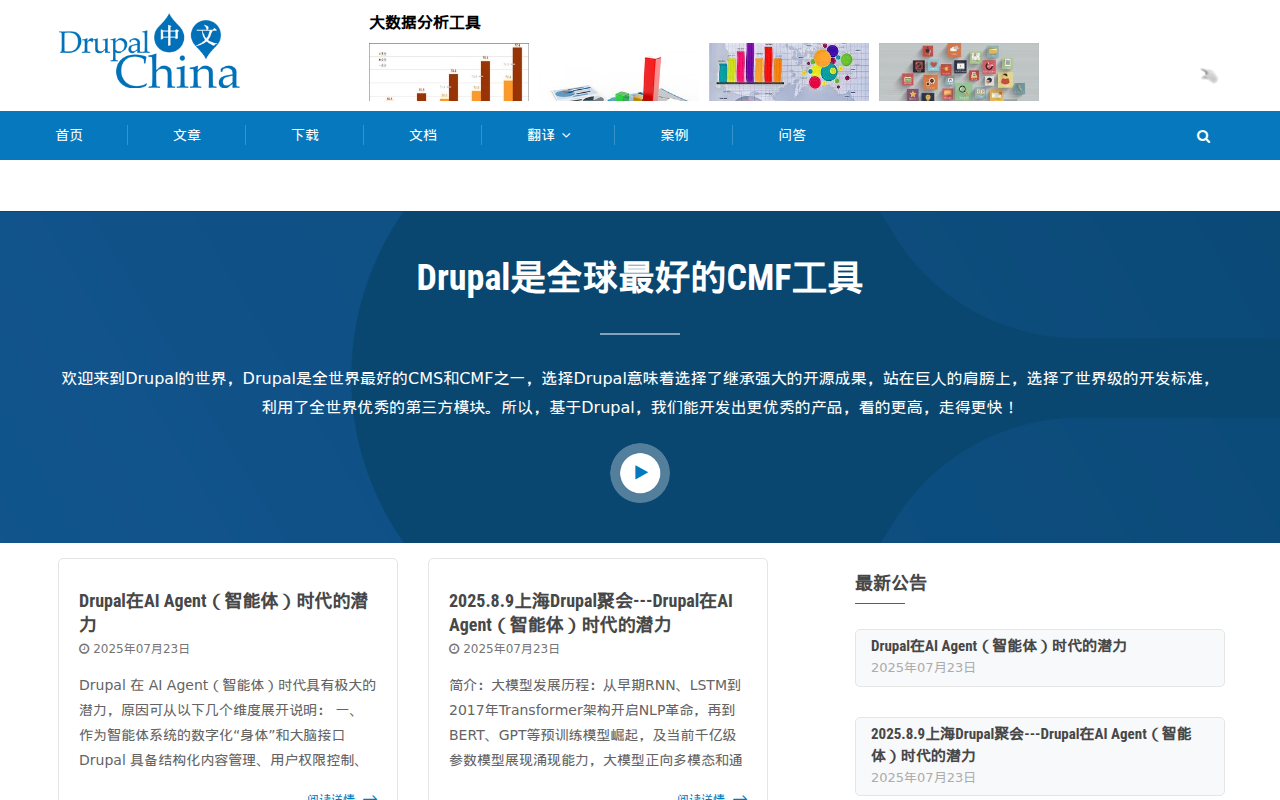
Task: Click 阅读详情 link in Shanghai meetup card
Action: [712, 797]
